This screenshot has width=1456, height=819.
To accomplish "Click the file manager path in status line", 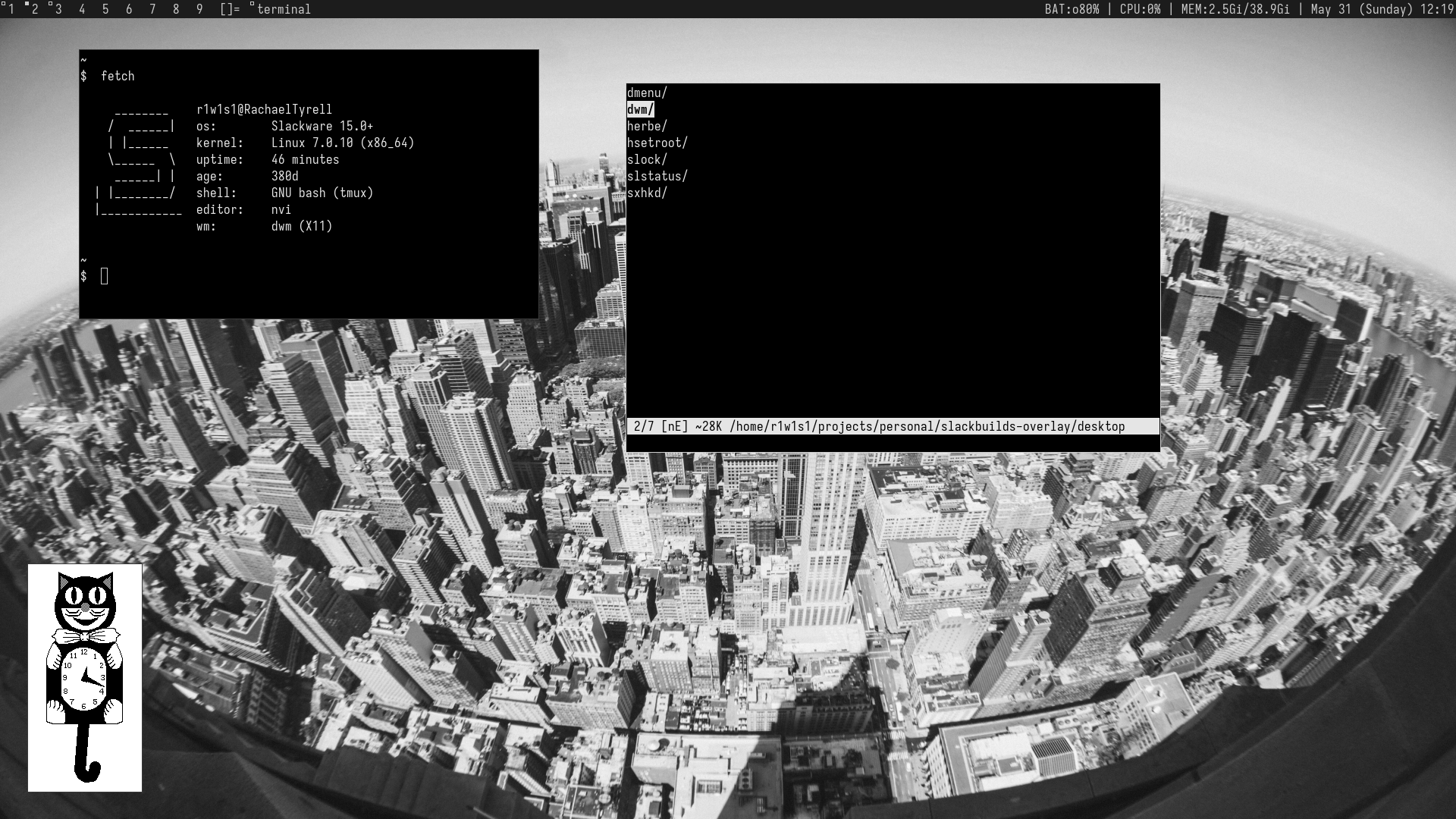I will 927,426.
